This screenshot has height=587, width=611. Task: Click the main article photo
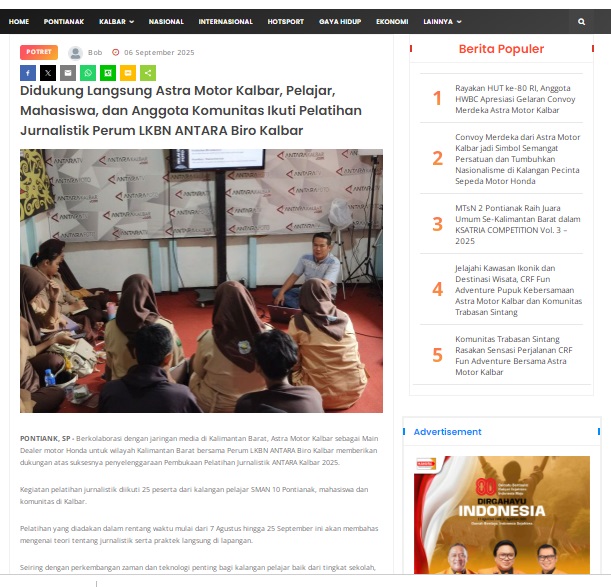click(201, 281)
